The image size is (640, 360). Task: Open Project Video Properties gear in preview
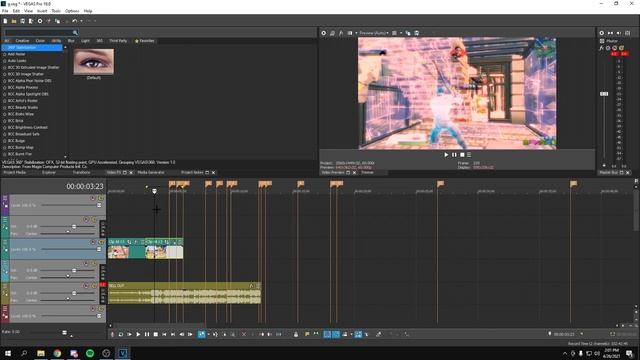click(324, 33)
